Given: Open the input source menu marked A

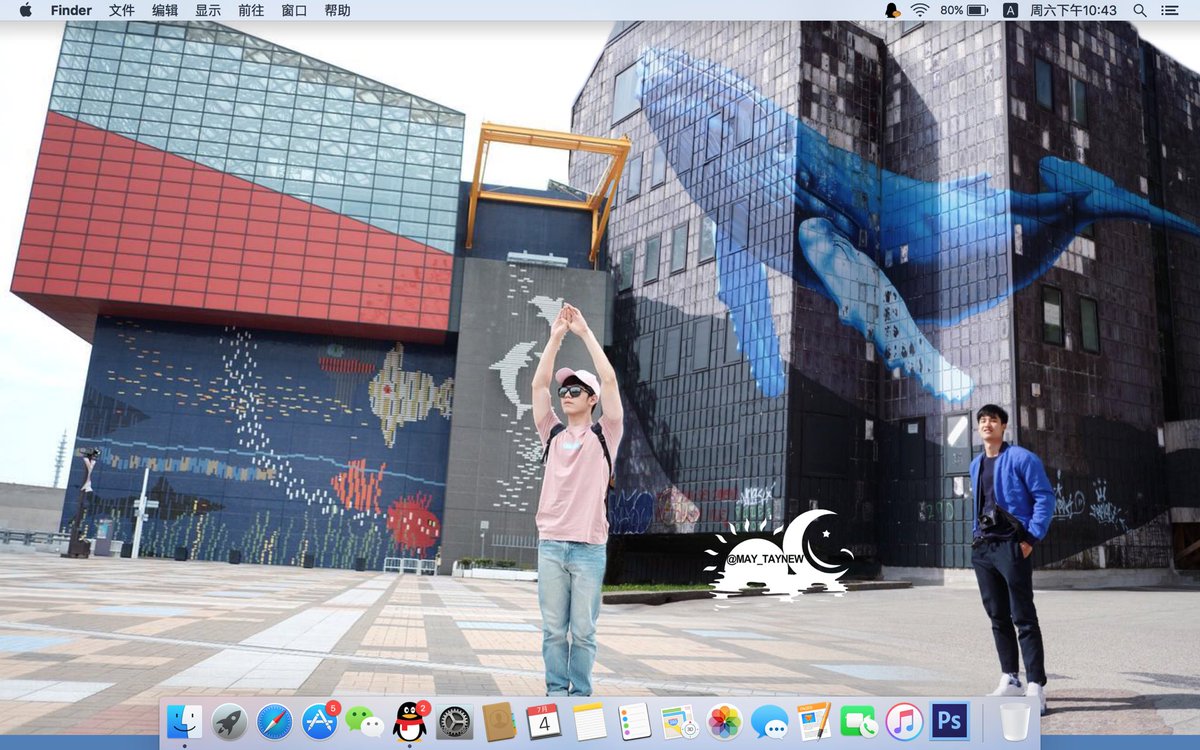Looking at the screenshot, I should pos(1010,10).
